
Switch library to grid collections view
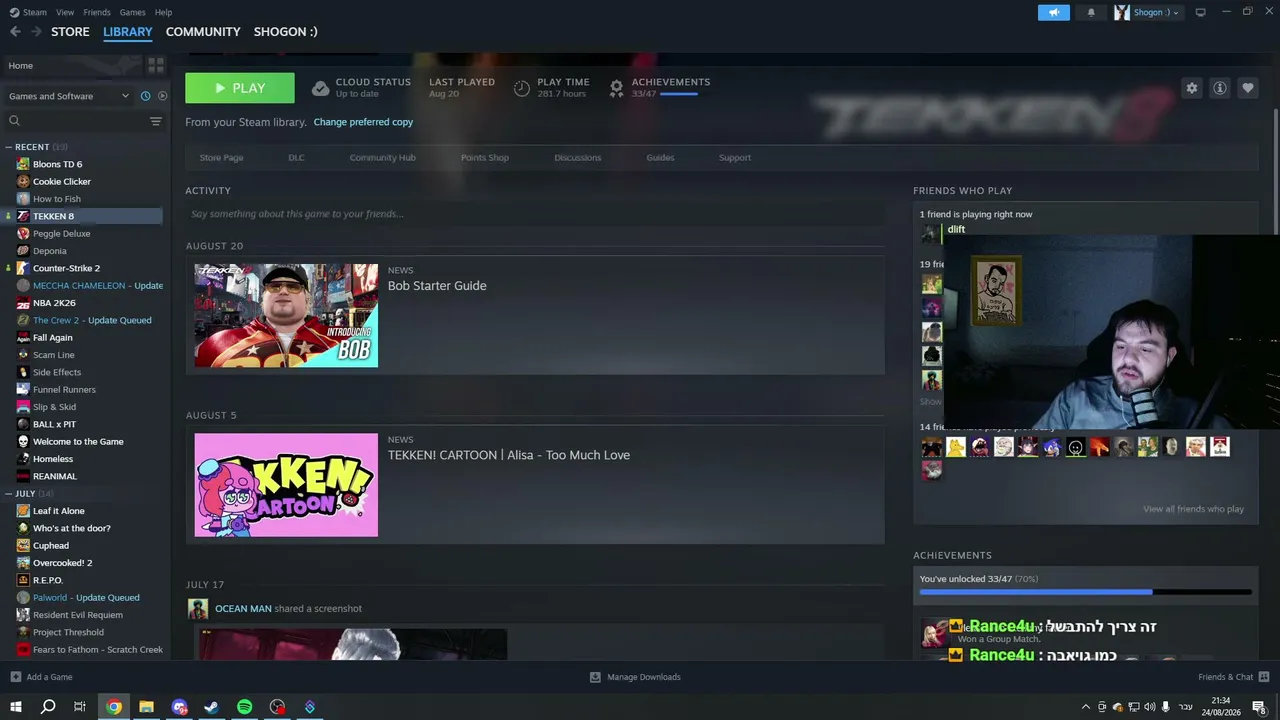[155, 65]
